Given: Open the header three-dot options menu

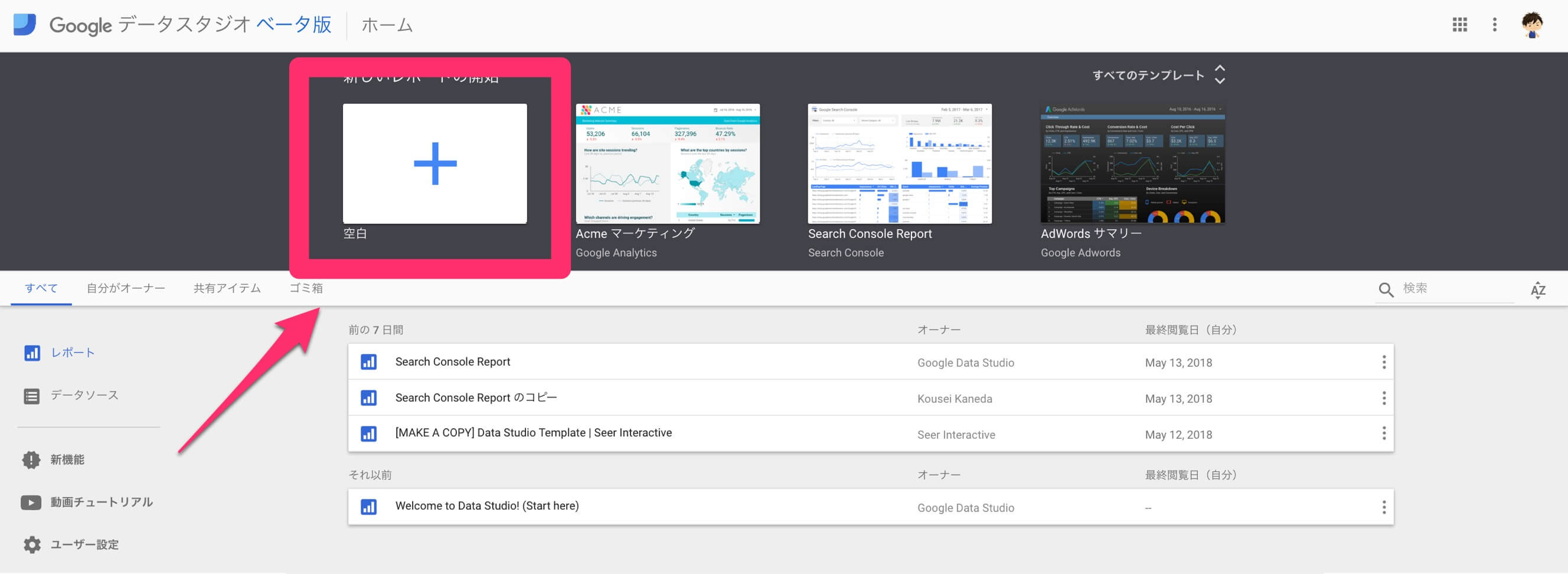Looking at the screenshot, I should pyautogui.click(x=1494, y=24).
